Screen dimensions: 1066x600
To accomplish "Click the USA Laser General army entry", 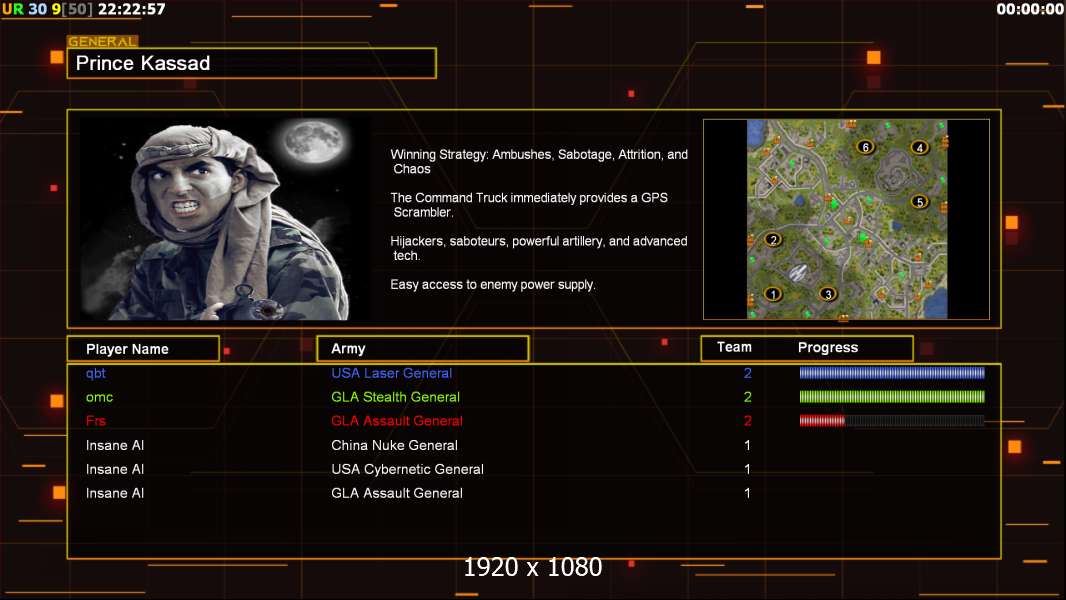I will [392, 373].
